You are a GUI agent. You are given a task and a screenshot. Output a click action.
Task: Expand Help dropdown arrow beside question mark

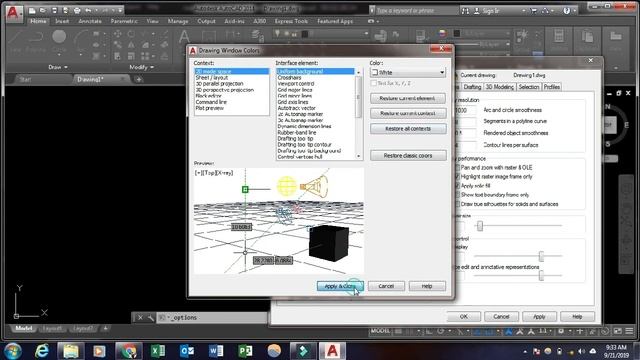click(574, 11)
